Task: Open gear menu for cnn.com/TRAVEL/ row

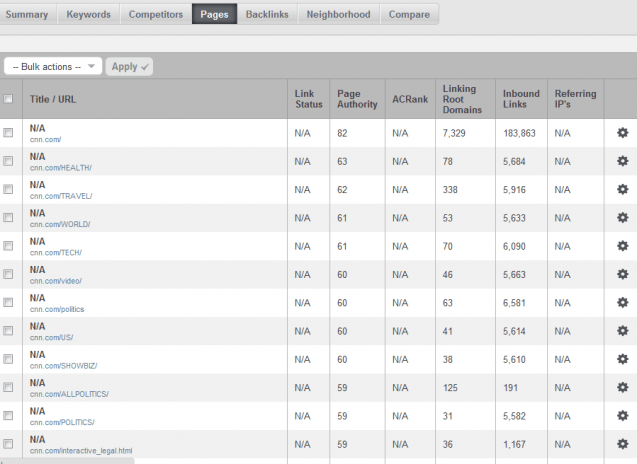Action: (622, 189)
